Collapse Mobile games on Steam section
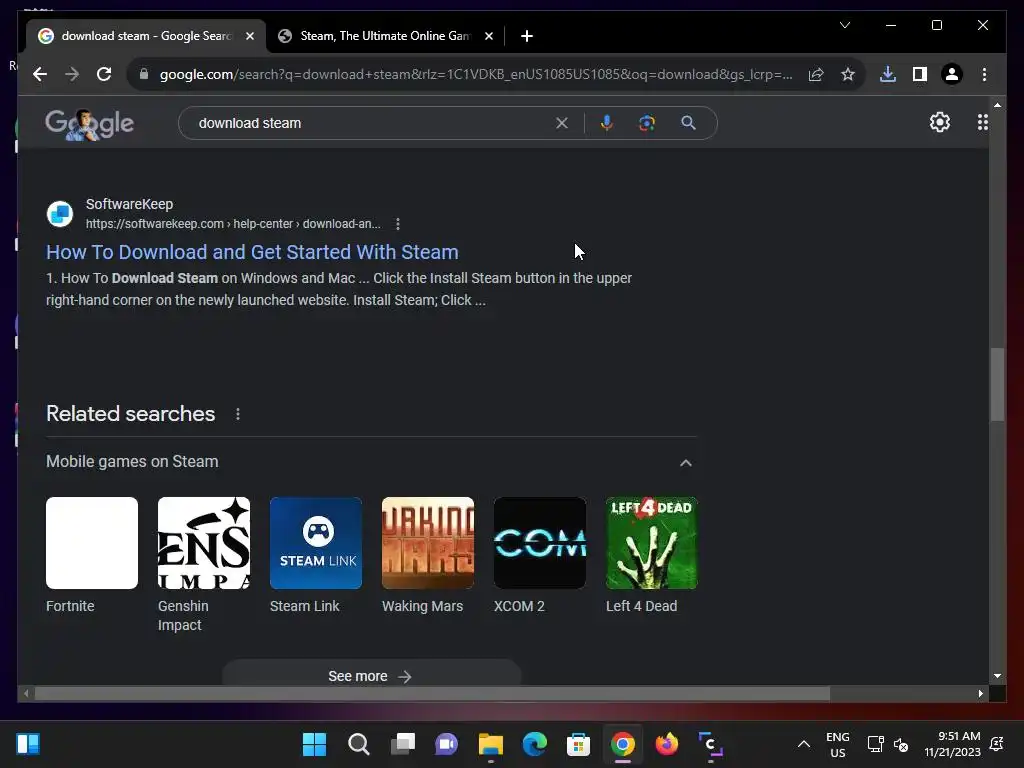This screenshot has height=768, width=1024. pyautogui.click(x=686, y=463)
